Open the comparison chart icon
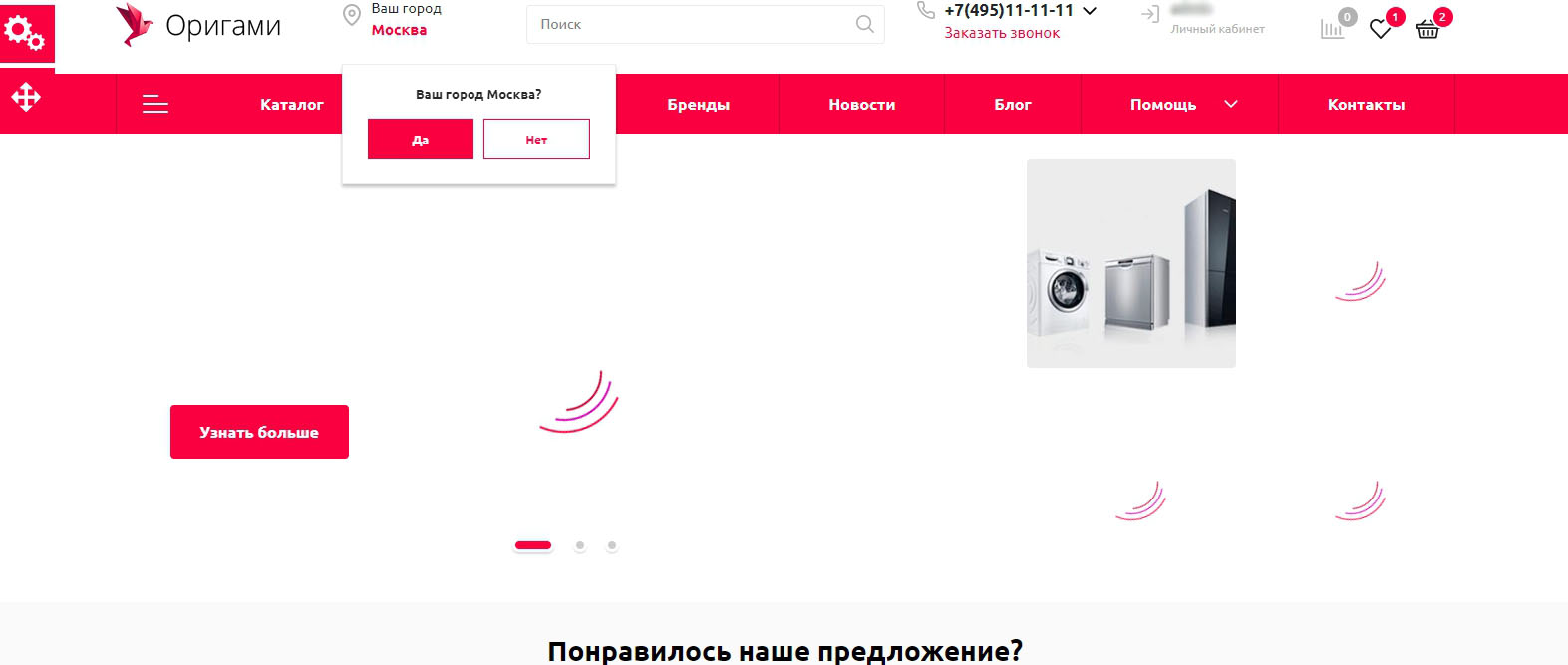This screenshot has width=1568, height=665. coord(1332,29)
